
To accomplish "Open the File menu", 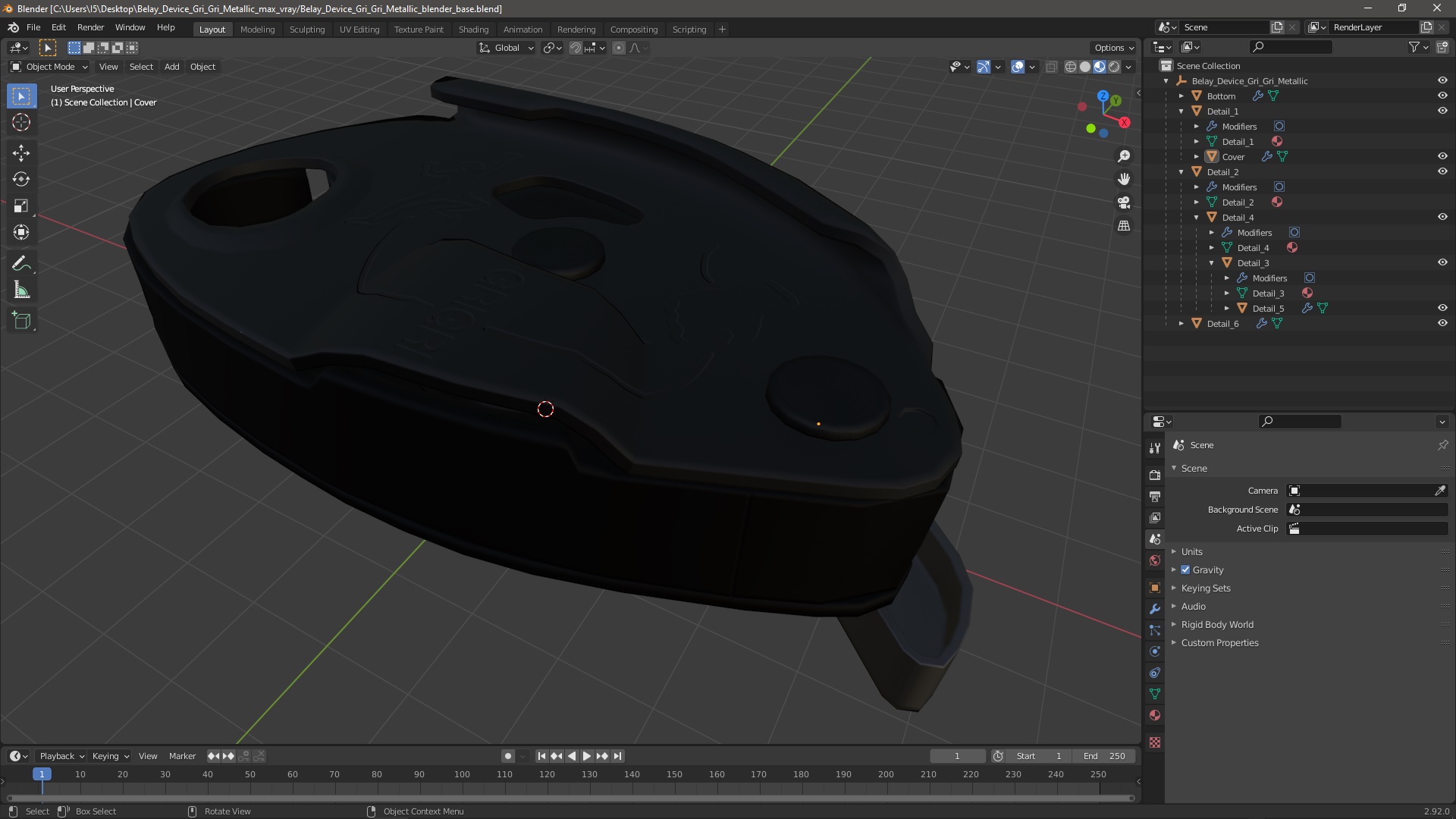I will (33, 27).
